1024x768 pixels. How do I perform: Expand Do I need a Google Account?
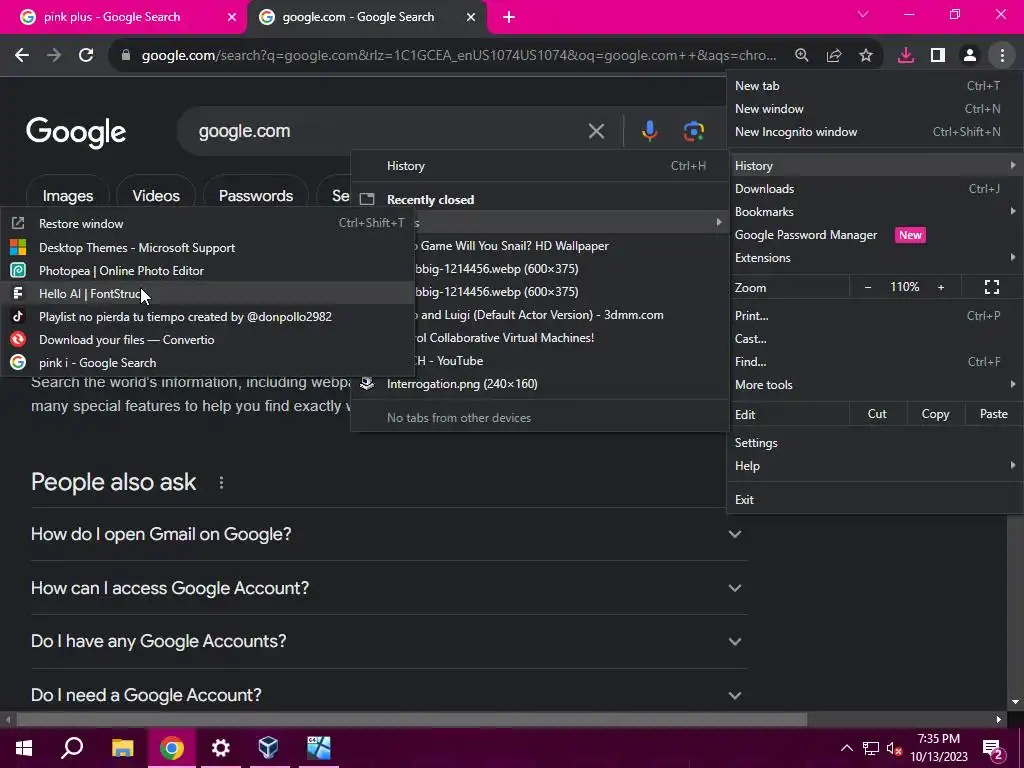point(389,695)
